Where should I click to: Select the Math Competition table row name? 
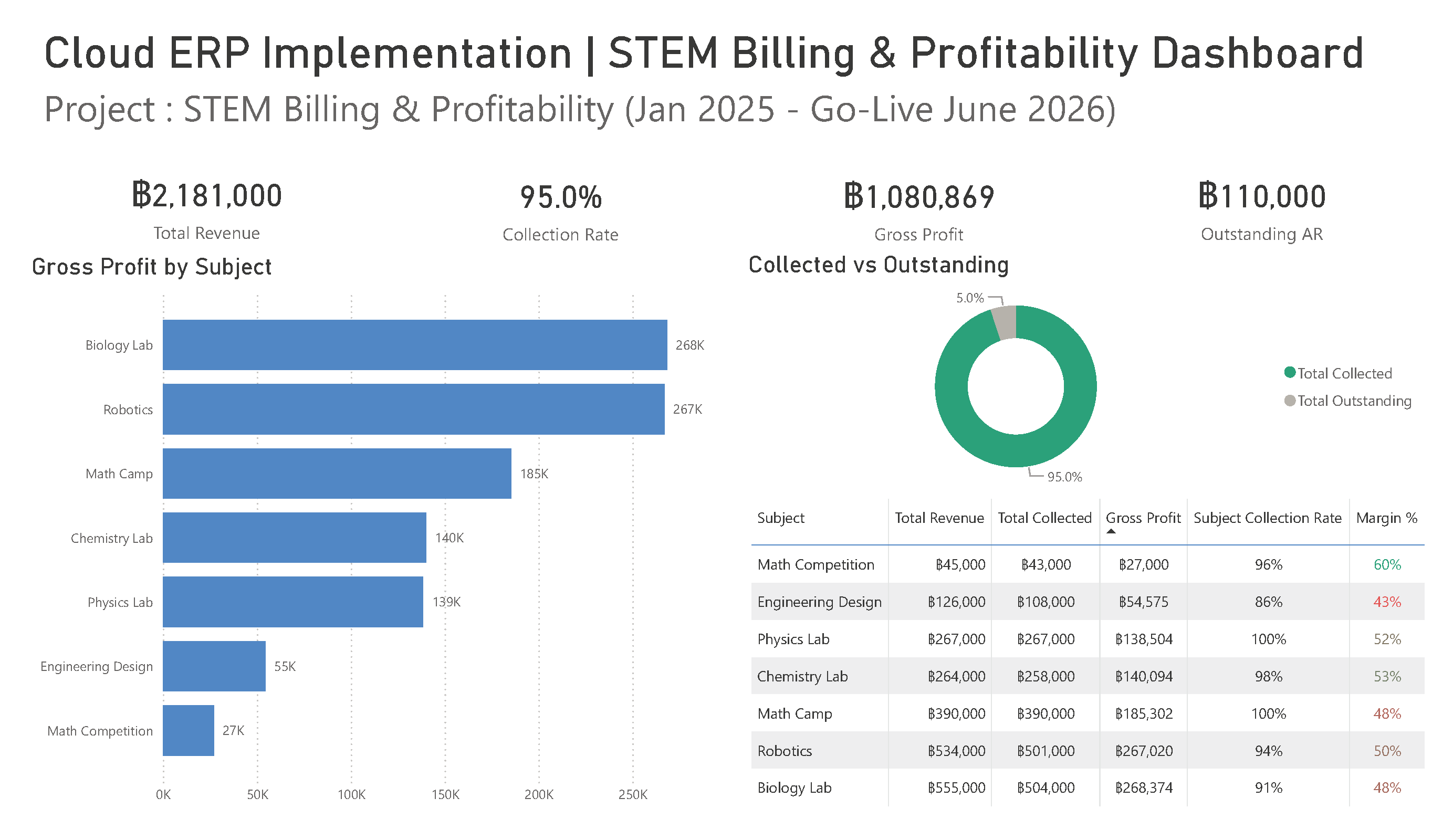point(816,564)
